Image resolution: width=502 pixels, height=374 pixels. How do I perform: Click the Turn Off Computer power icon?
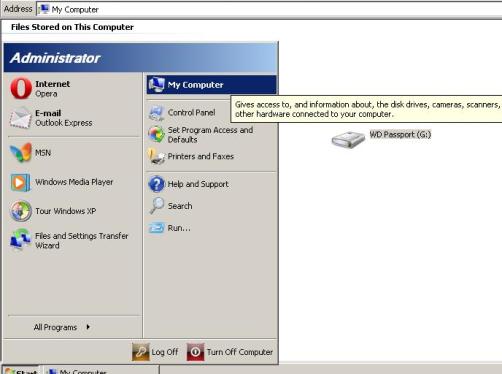point(195,352)
